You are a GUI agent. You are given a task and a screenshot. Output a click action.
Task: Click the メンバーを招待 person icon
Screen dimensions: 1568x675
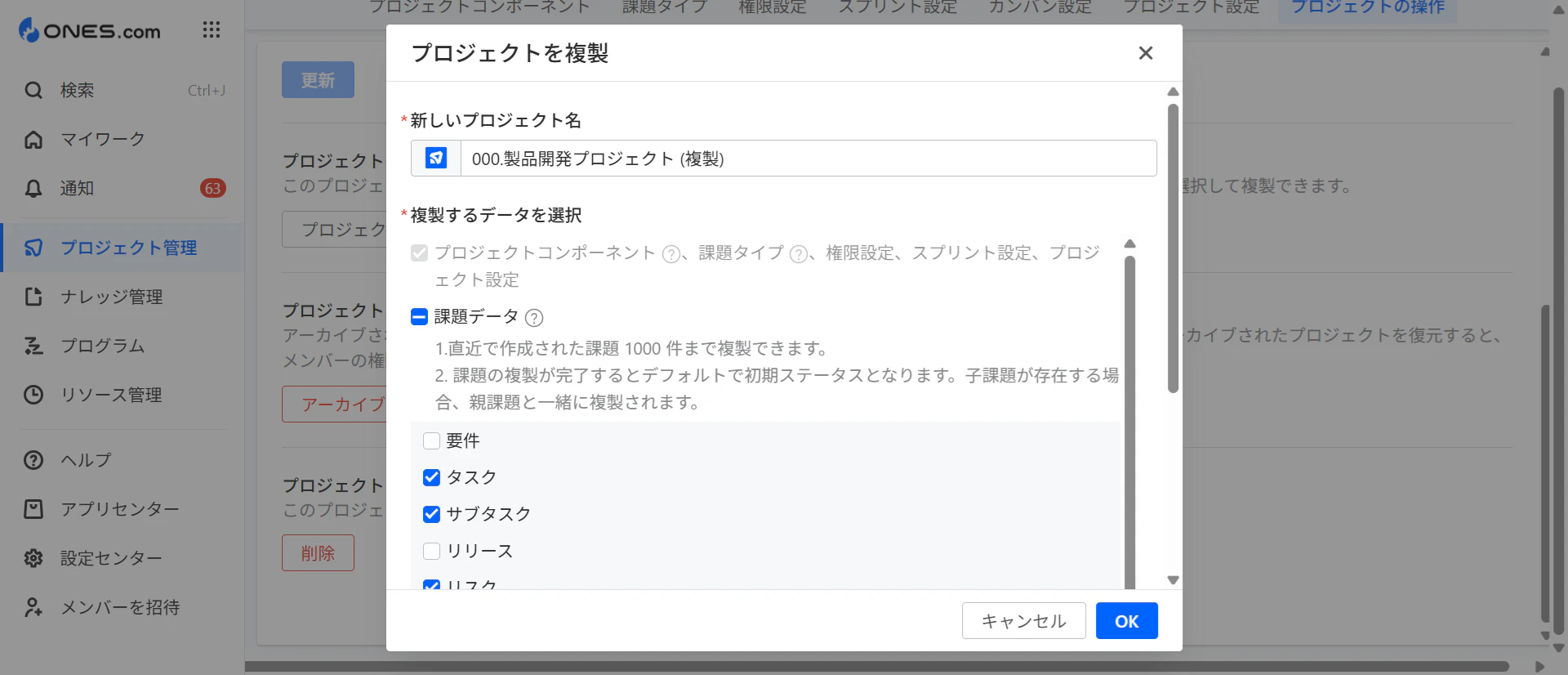coord(33,607)
